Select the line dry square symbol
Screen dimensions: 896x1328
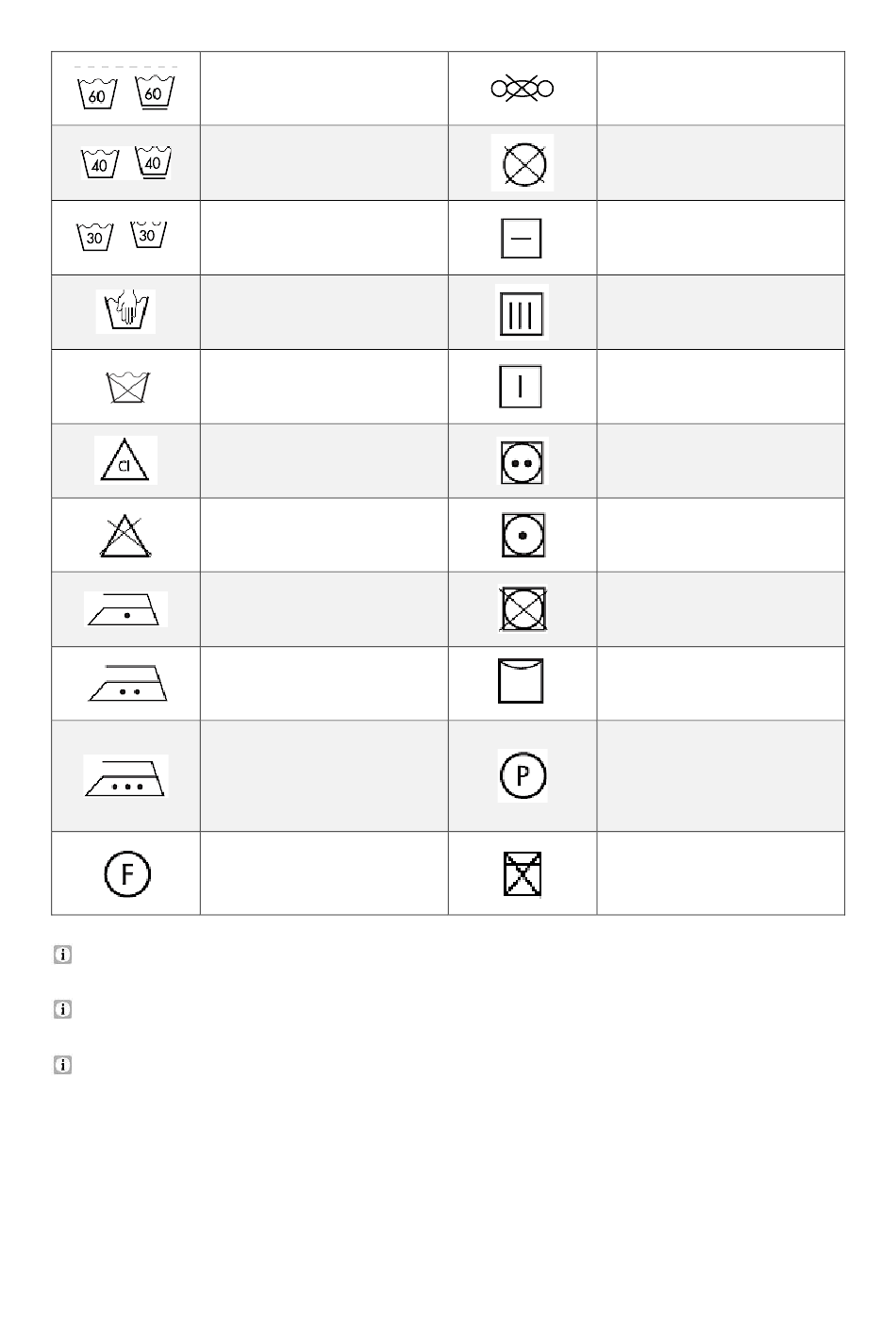point(522,681)
